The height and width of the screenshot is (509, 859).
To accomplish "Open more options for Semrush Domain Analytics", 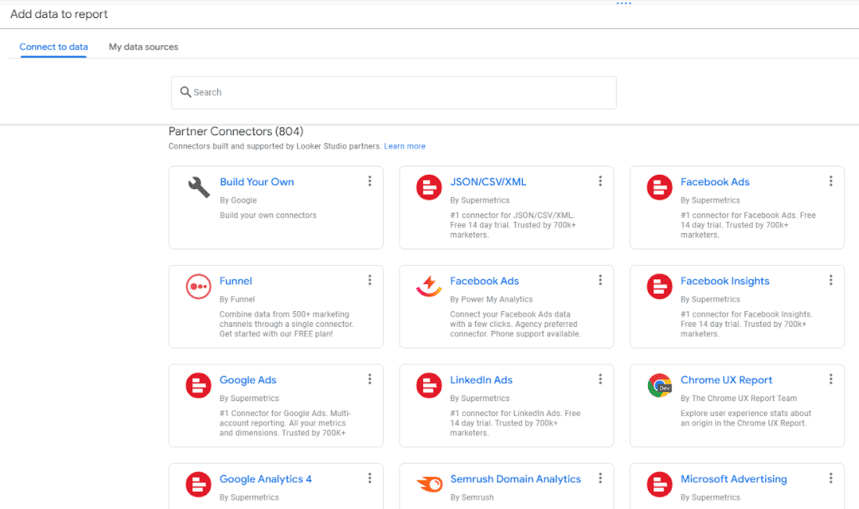I will point(600,478).
